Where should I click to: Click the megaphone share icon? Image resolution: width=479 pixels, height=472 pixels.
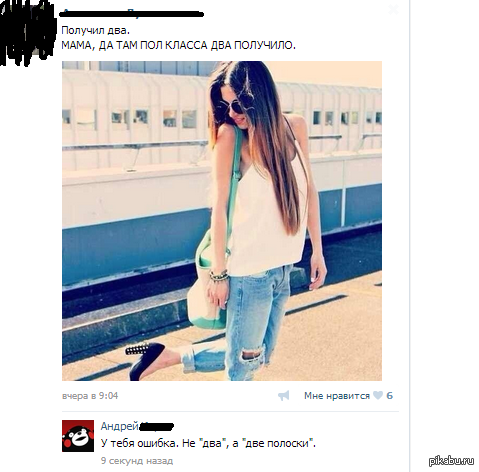[x=284, y=396]
